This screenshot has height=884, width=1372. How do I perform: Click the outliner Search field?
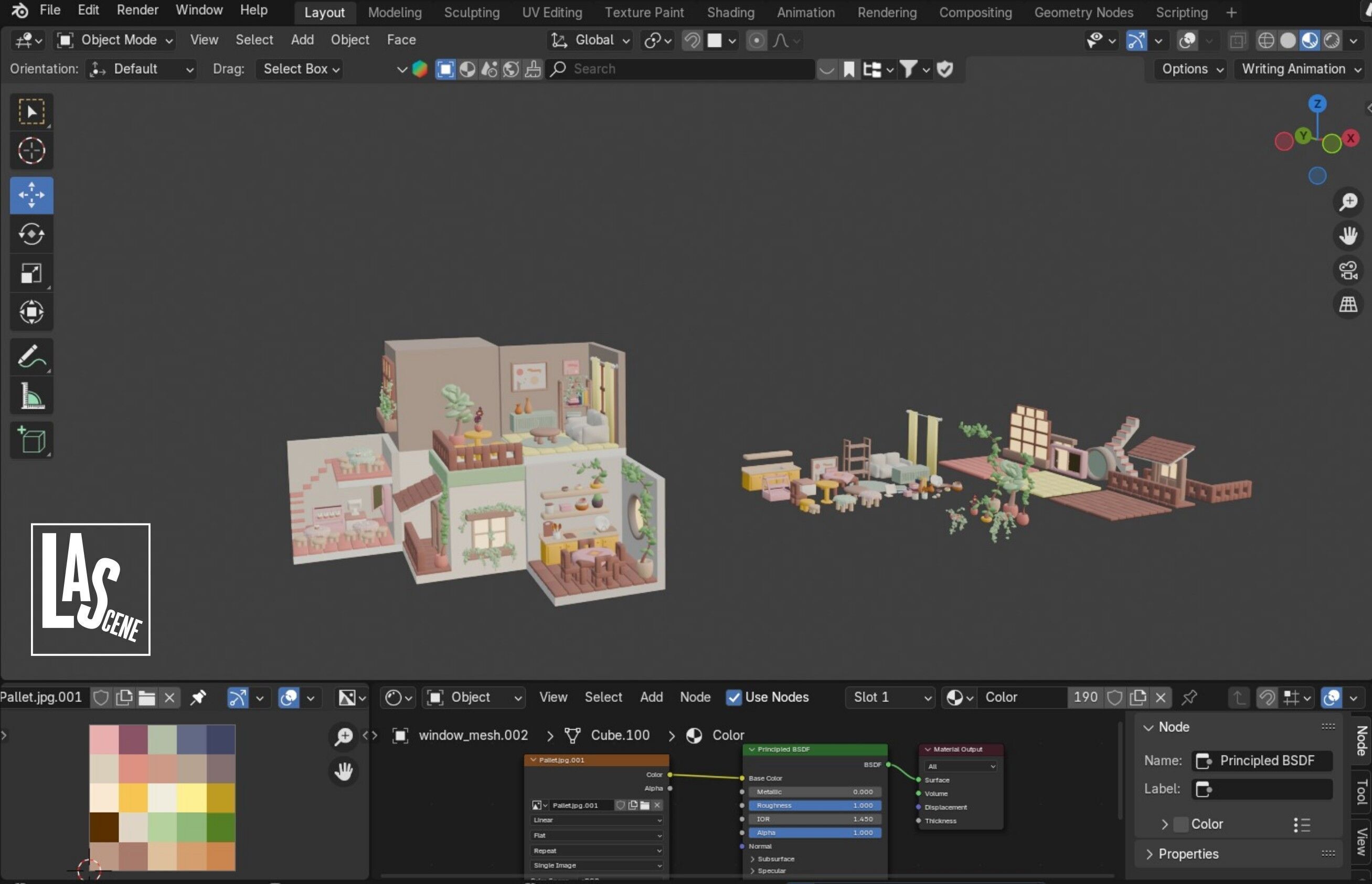680,69
